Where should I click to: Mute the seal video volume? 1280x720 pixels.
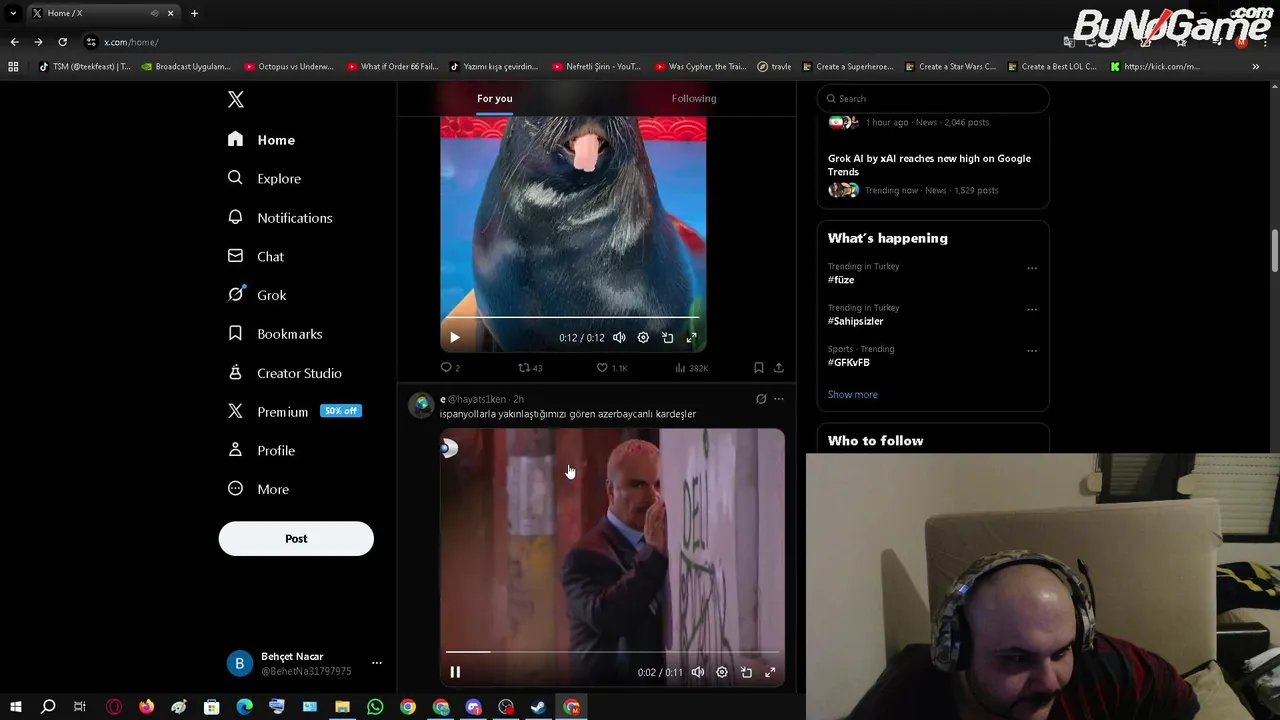619,338
